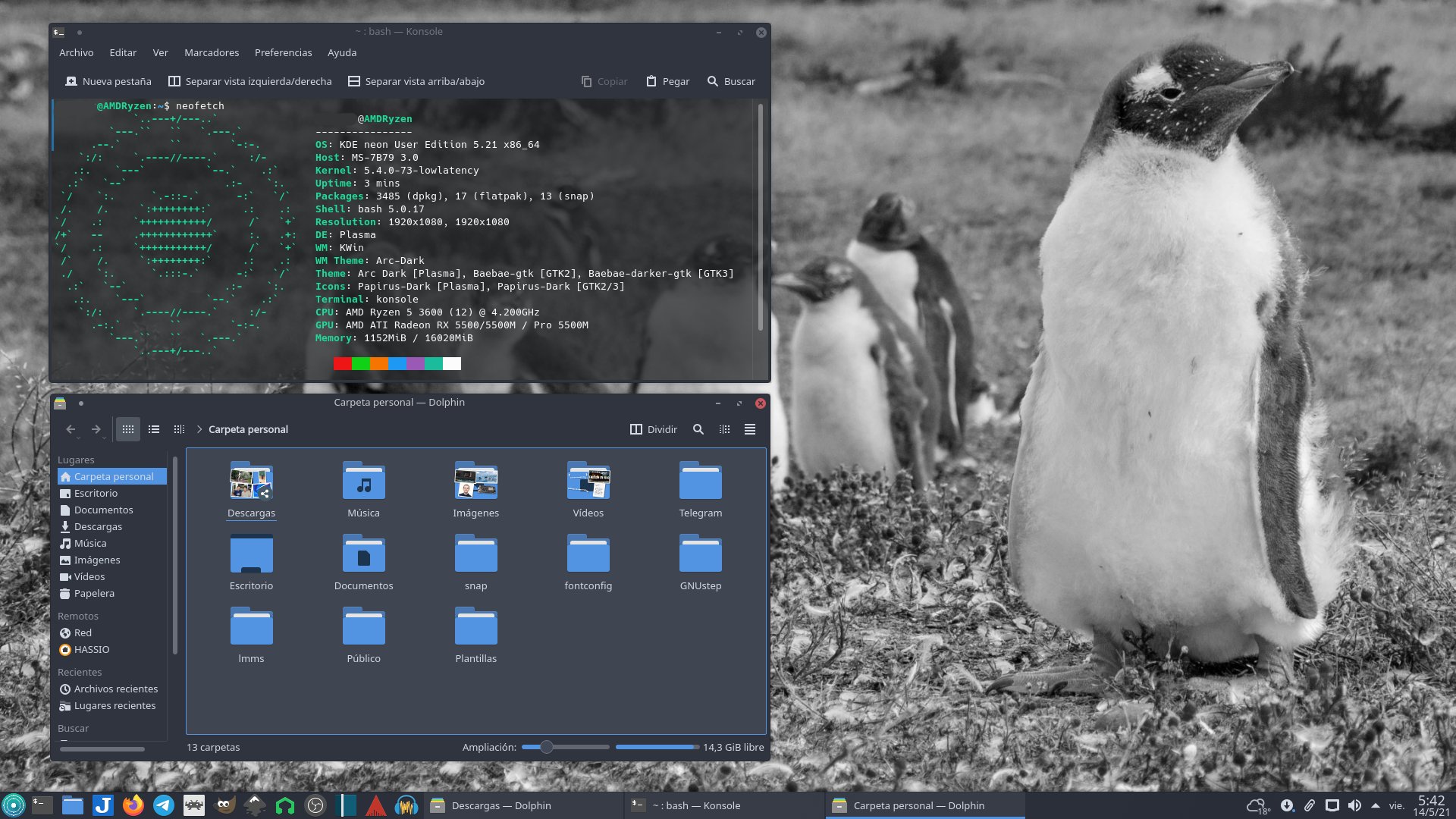
Task: Open the volume speaker tray icon
Action: point(1354,805)
